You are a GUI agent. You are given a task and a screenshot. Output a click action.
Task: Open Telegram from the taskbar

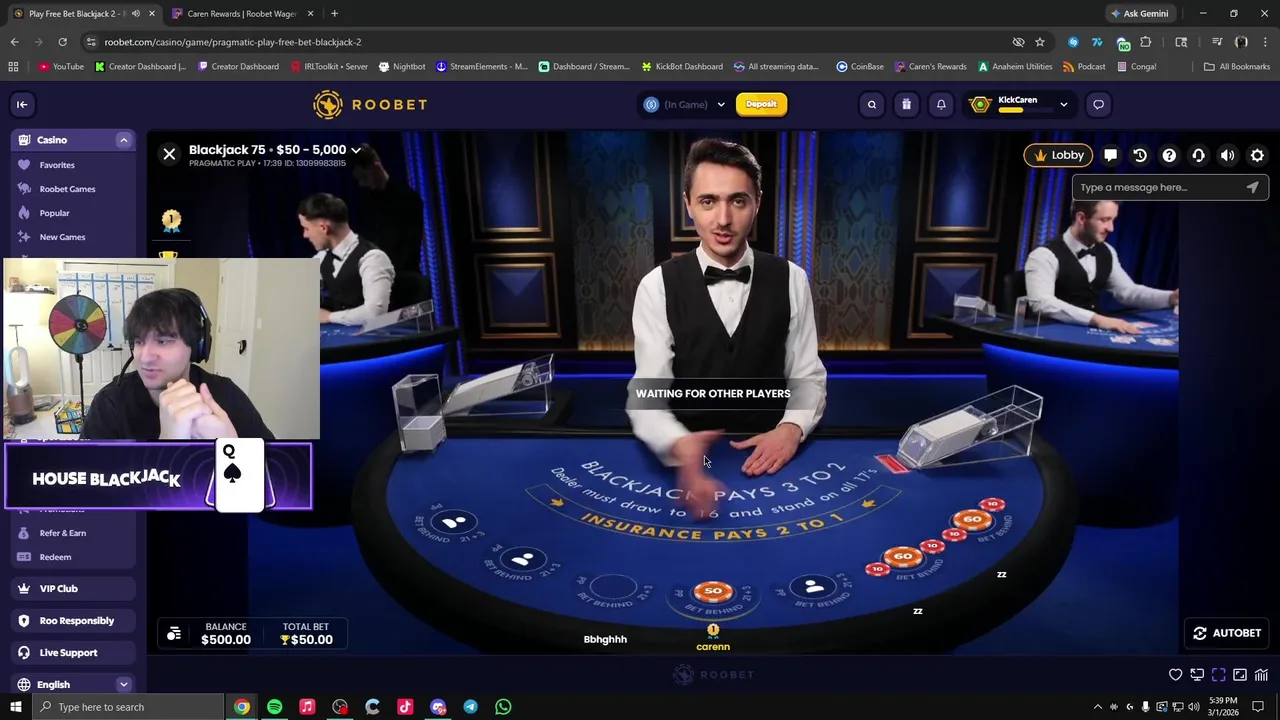pos(470,707)
